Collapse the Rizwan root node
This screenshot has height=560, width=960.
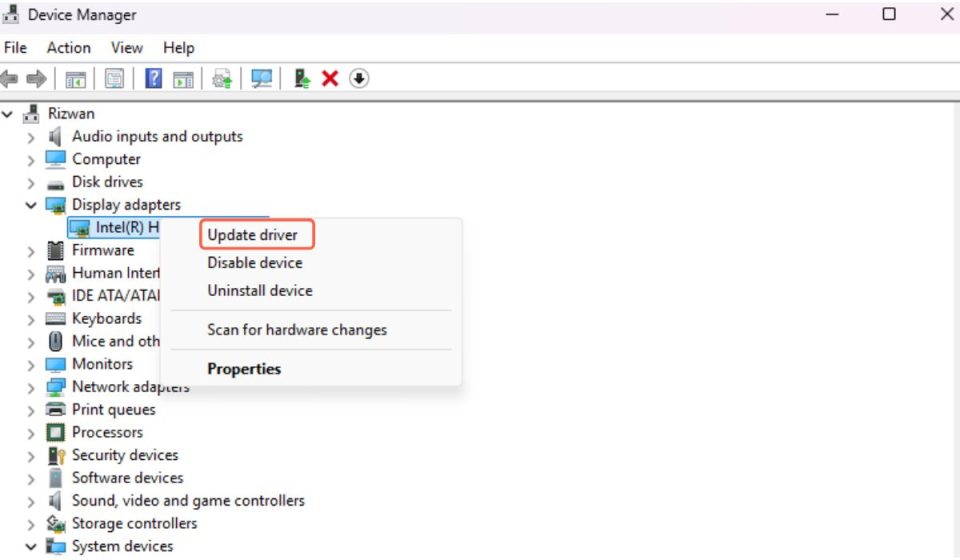tap(7, 114)
